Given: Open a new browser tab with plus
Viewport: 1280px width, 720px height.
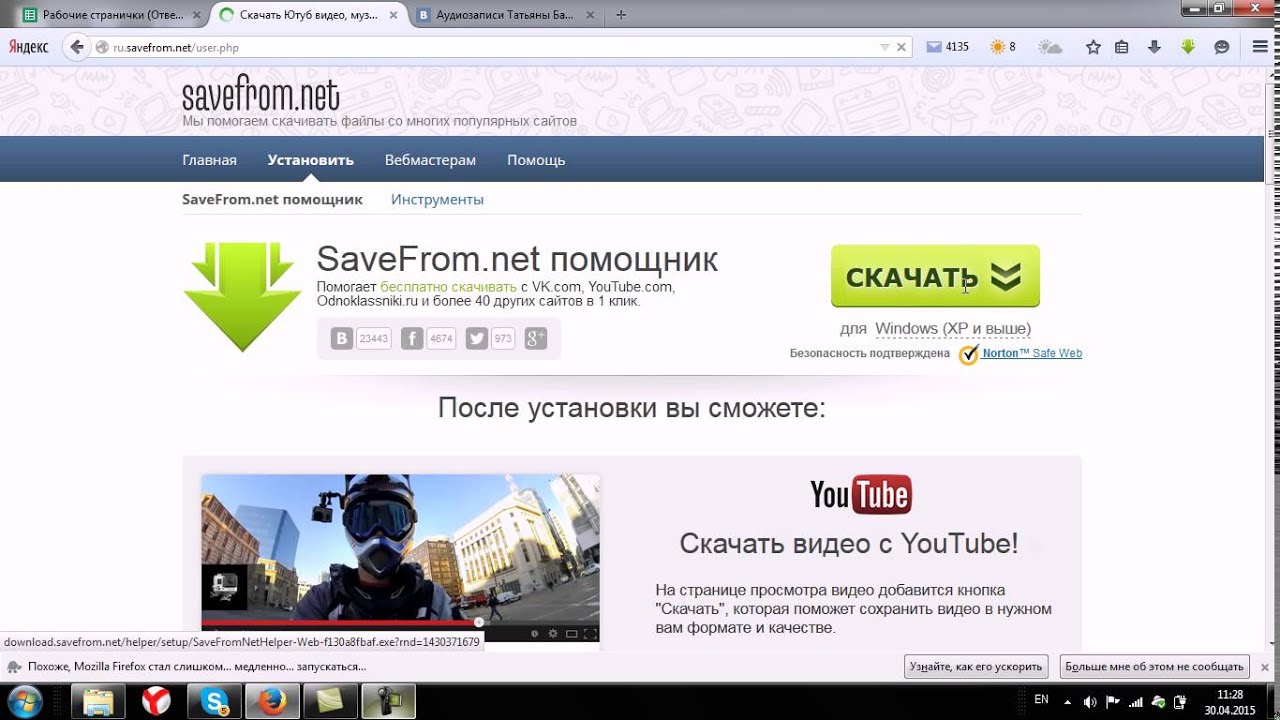Looking at the screenshot, I should (621, 15).
